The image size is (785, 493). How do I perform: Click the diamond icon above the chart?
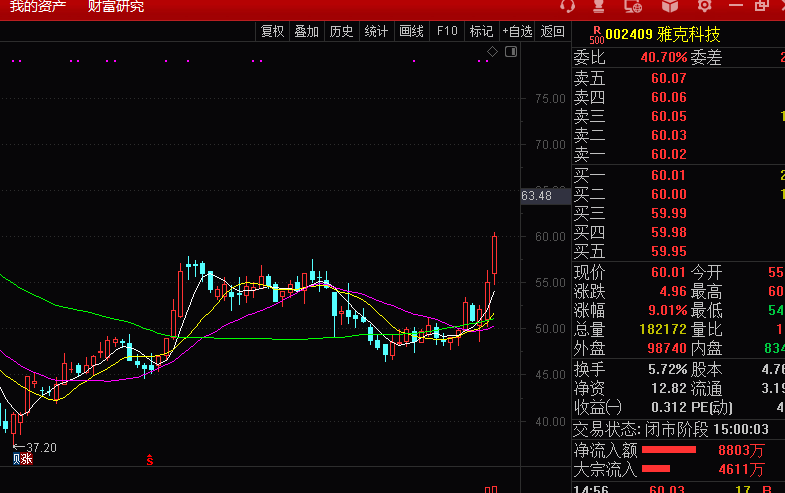[492, 52]
